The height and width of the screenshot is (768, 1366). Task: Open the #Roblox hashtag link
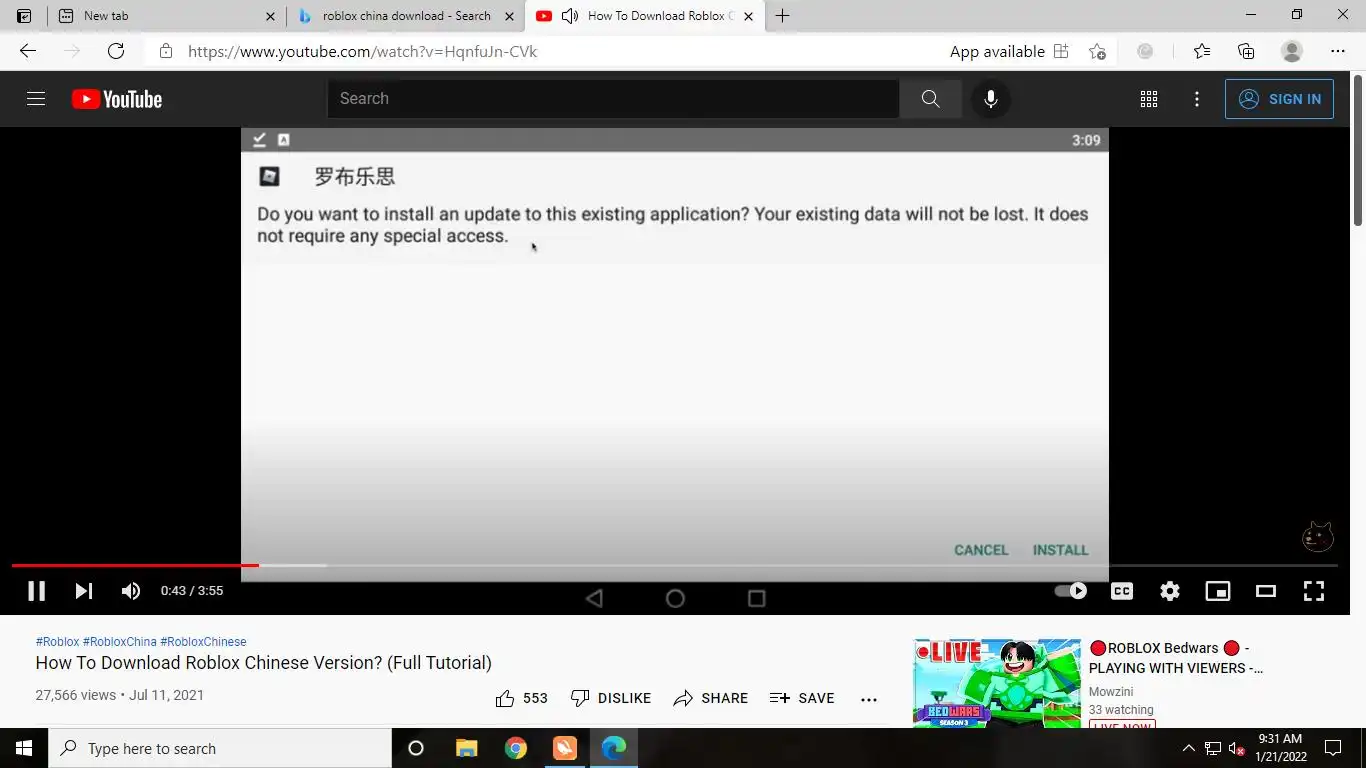coord(57,642)
